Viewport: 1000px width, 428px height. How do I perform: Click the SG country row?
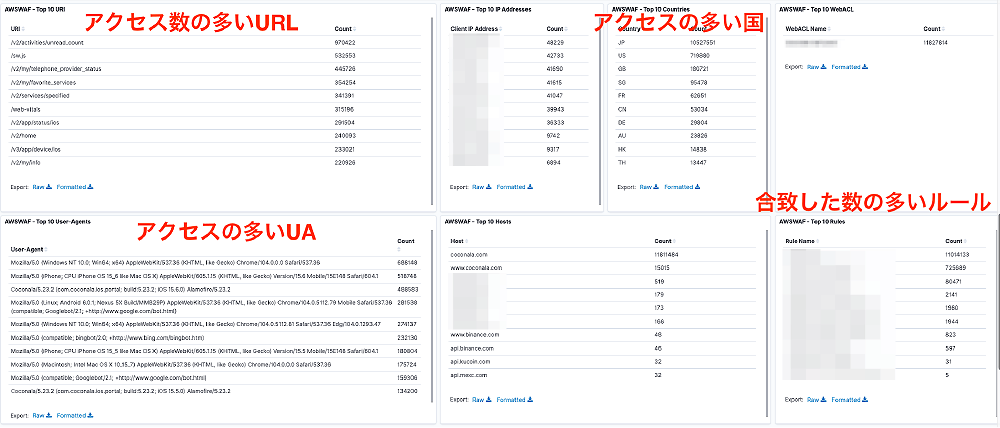[x=686, y=82]
